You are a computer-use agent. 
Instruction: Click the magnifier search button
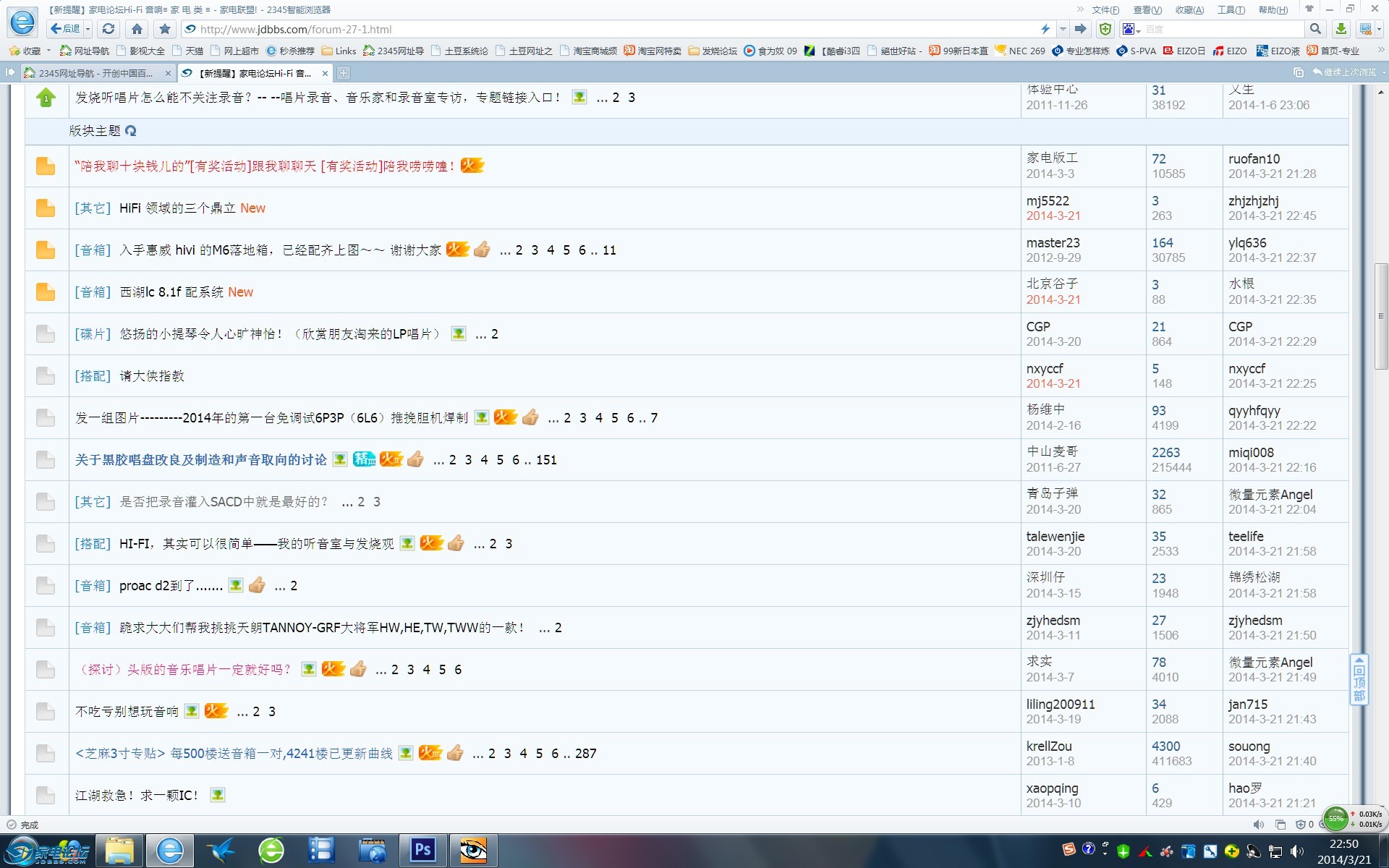tap(1315, 29)
